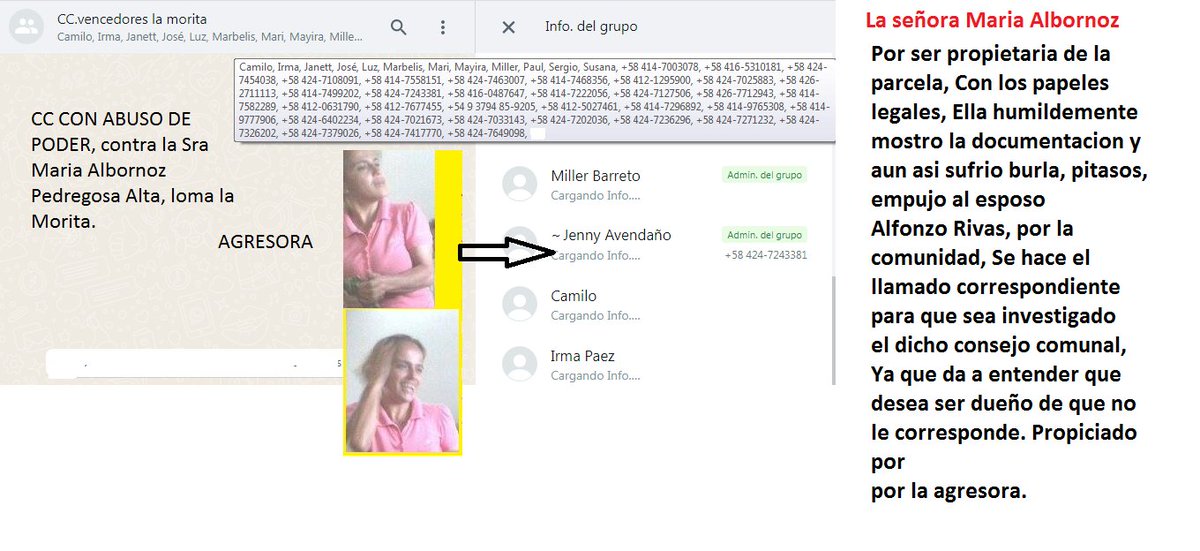The image size is (1200, 551).
Task: Click Admin. del grupo badge beside Jenny Avendaño
Action: pos(764,235)
